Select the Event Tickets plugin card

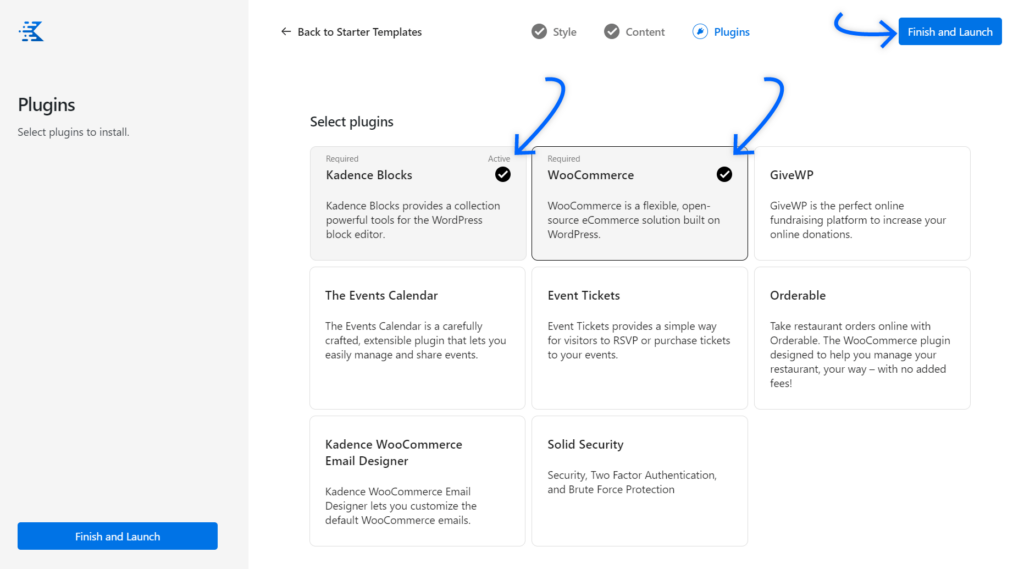pyautogui.click(x=639, y=338)
